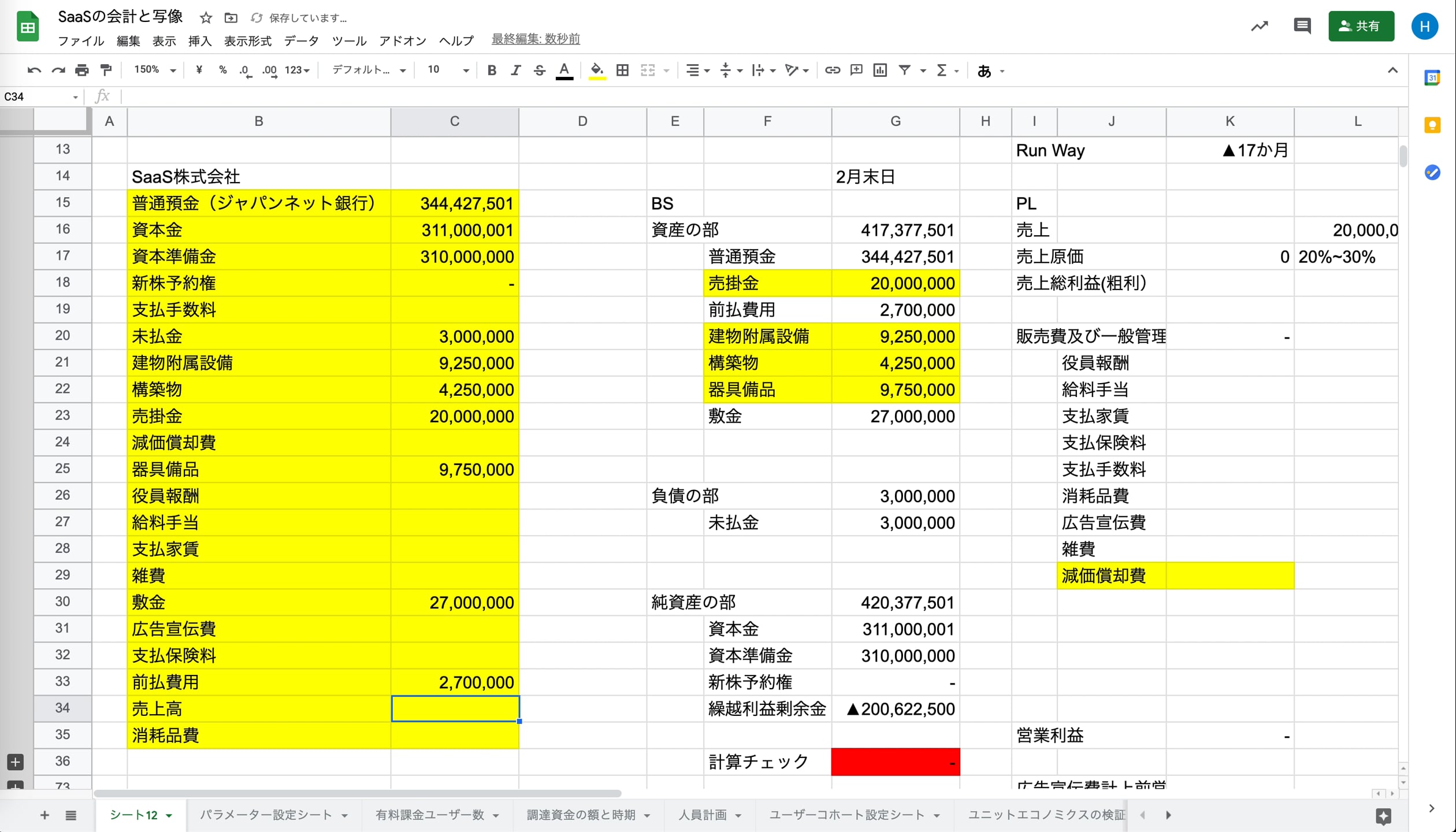Screen dimensions: 1456x832
Task: Click the insert chart icon
Action: point(880,70)
